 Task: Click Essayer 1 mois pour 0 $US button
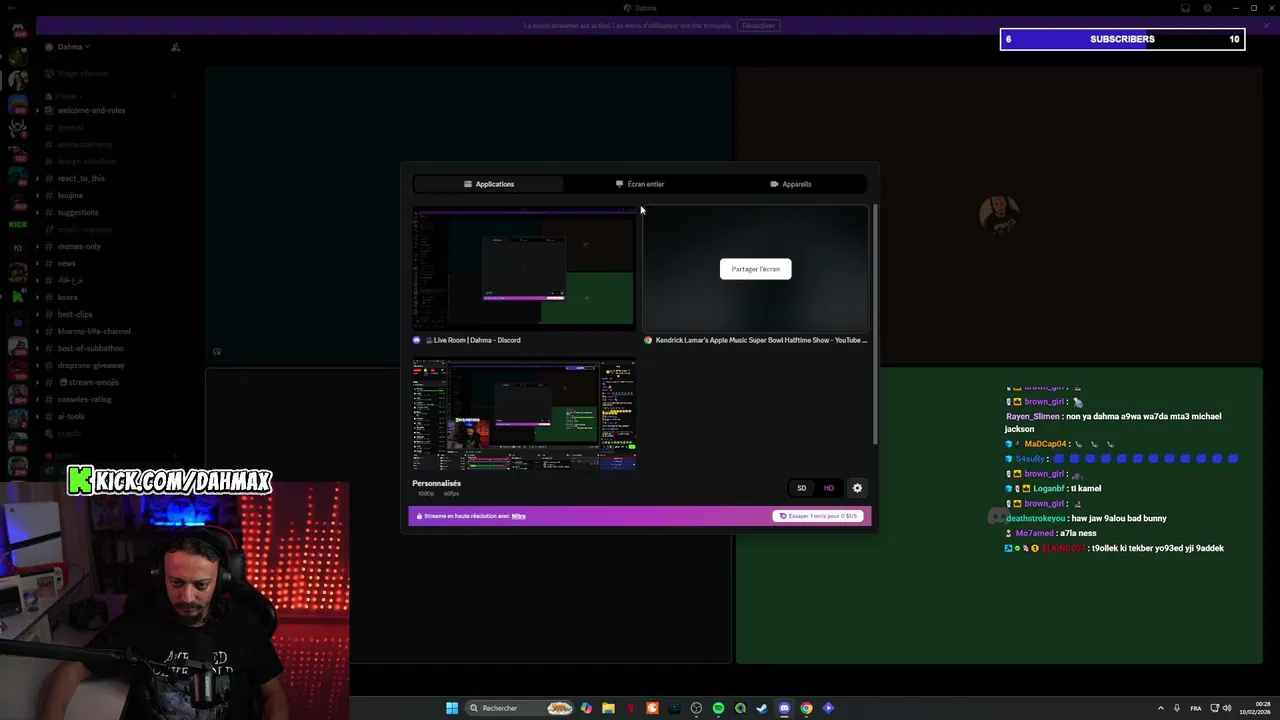pos(818,516)
